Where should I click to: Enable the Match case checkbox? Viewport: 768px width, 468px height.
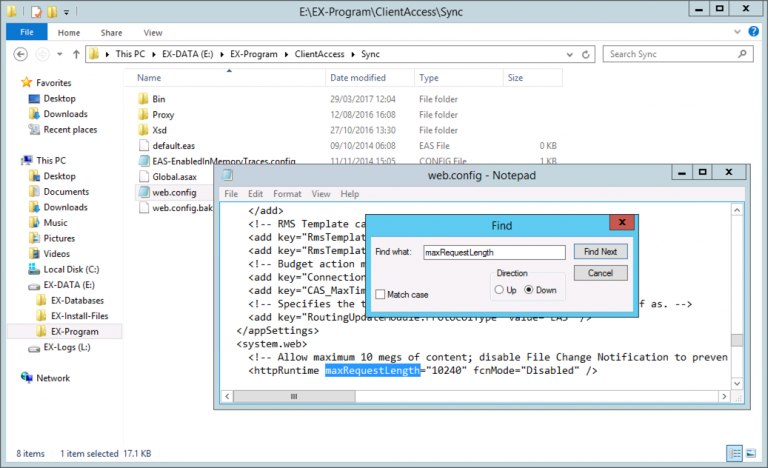coord(381,294)
